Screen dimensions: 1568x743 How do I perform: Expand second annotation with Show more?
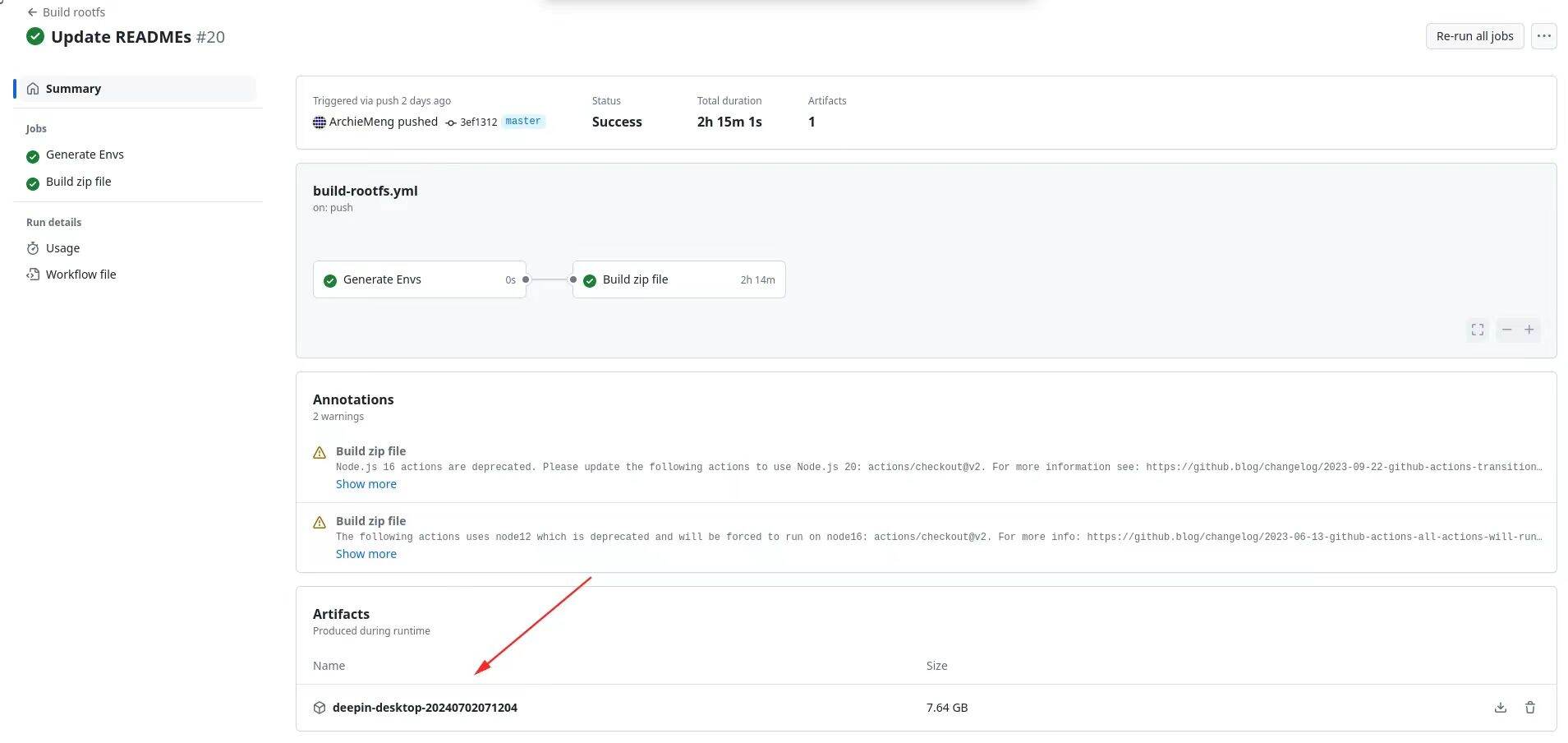(366, 554)
